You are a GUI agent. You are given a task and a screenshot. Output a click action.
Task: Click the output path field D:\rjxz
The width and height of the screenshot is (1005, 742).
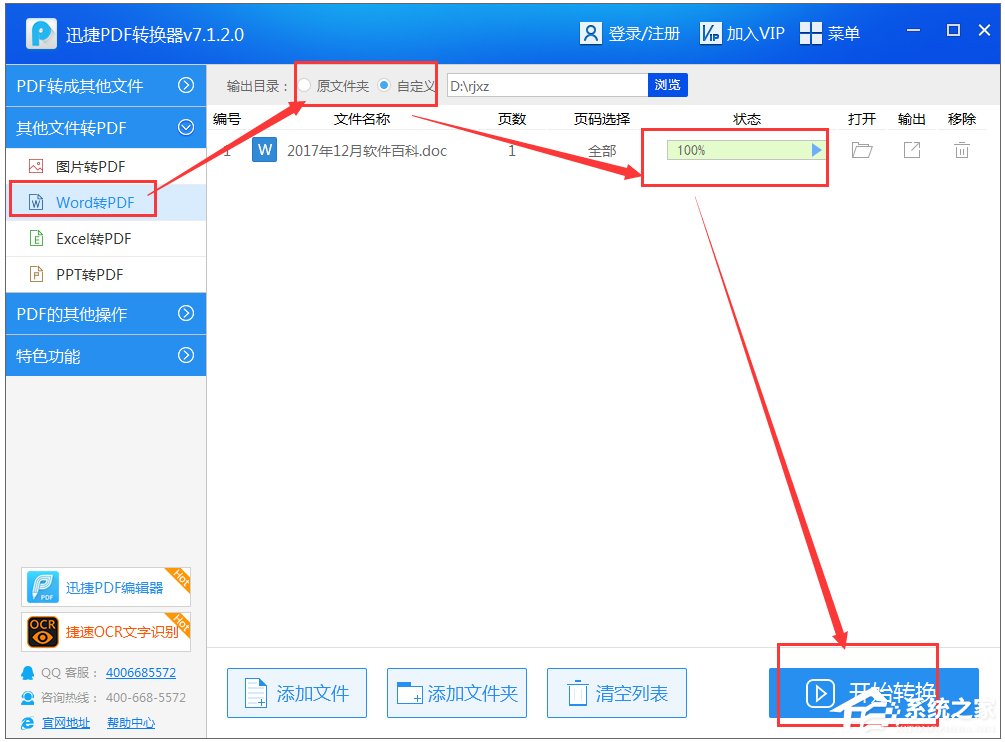pyautogui.click(x=546, y=86)
